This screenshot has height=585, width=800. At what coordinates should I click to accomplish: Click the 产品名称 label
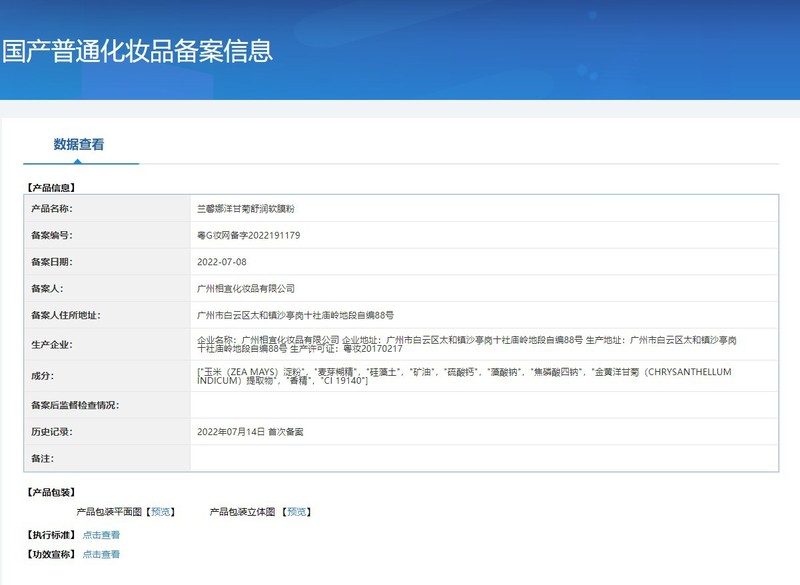pos(52,209)
